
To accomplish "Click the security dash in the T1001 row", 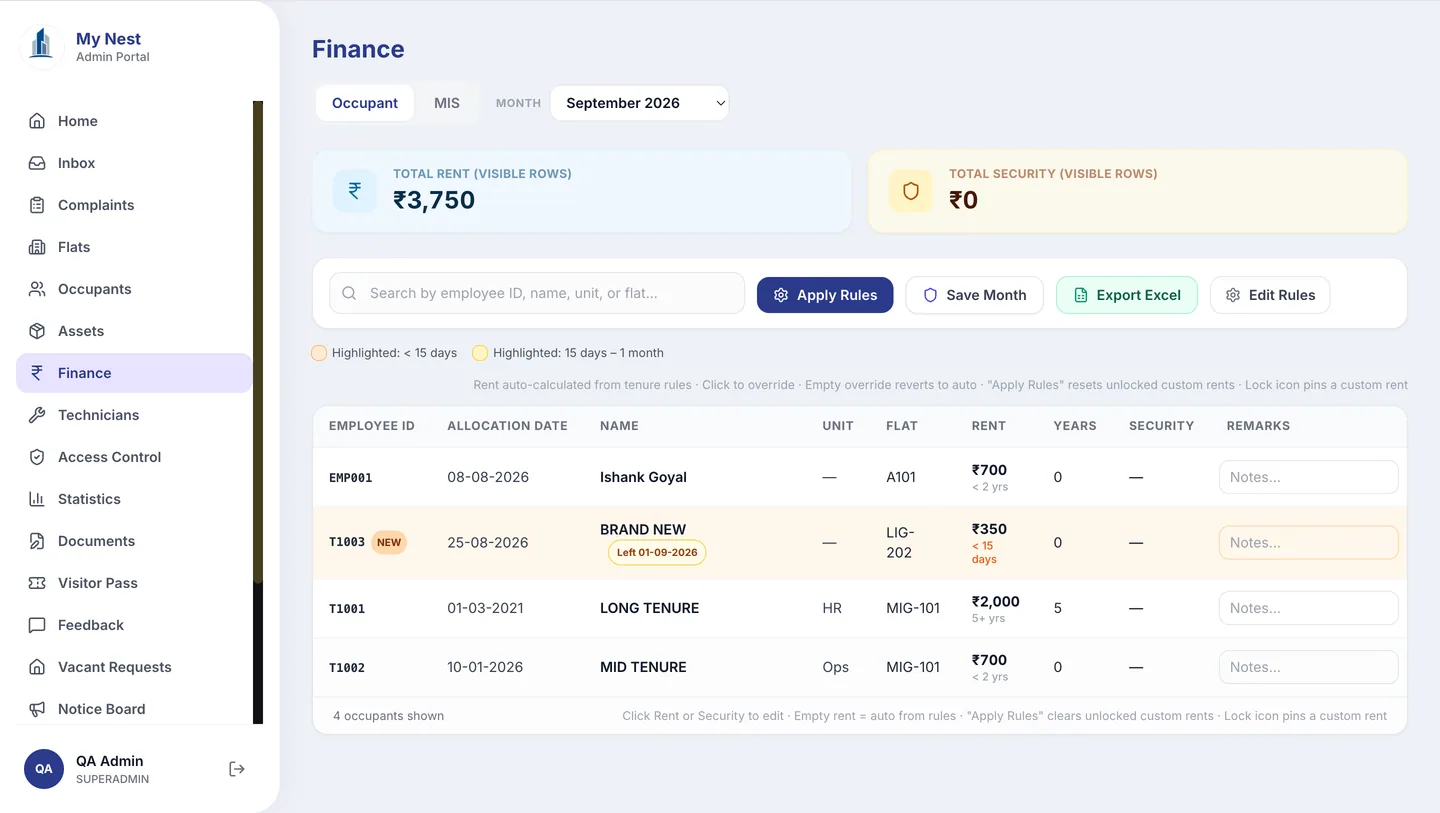I will coord(1136,608).
